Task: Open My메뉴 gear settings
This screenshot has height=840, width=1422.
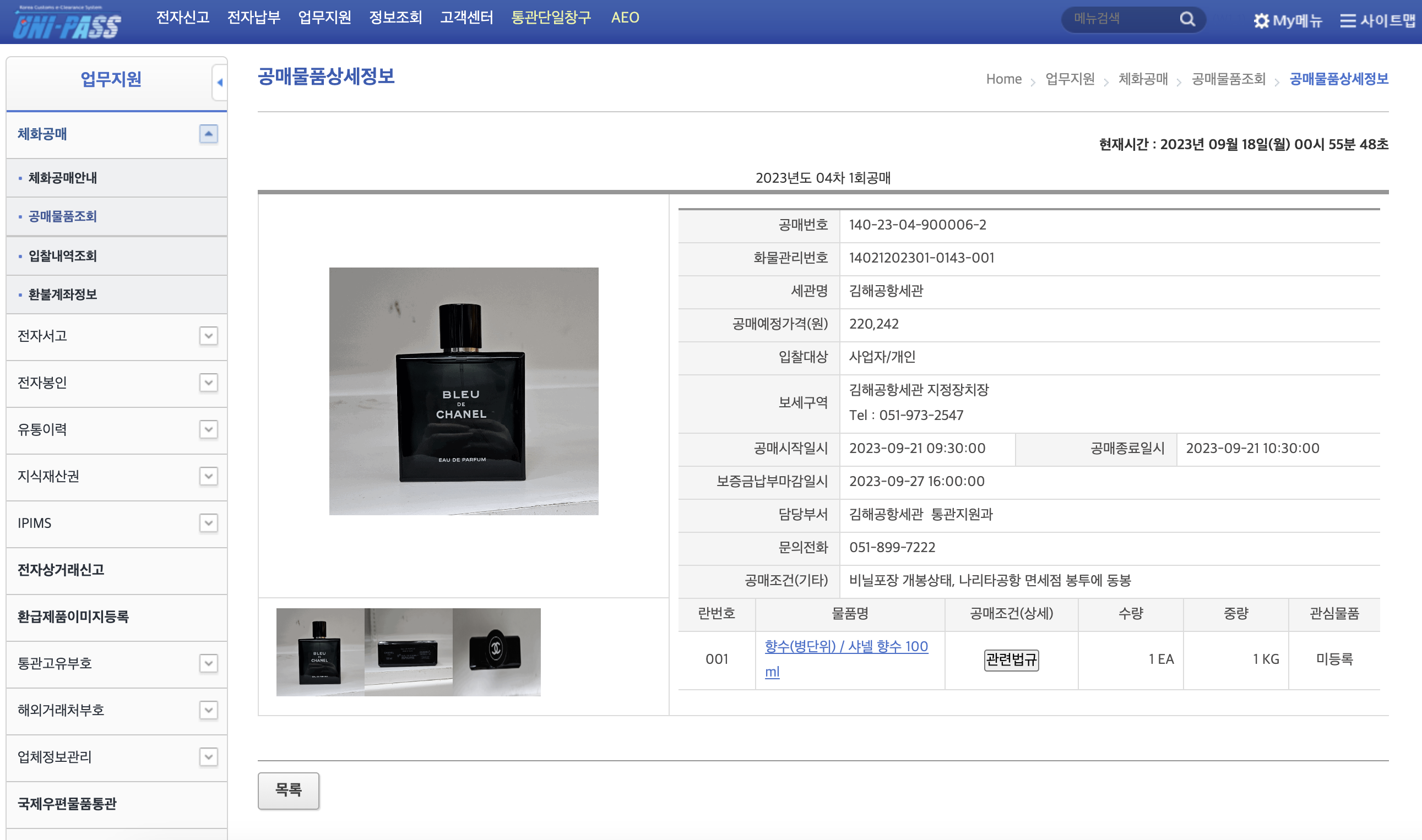Action: click(x=1287, y=21)
